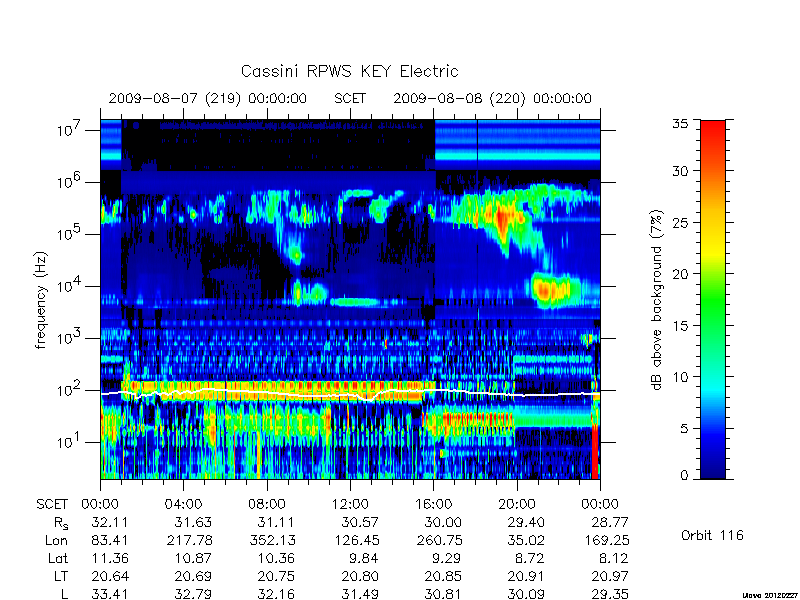Click the 'Orbit 116' label
800x600 pixels.
[712, 536]
